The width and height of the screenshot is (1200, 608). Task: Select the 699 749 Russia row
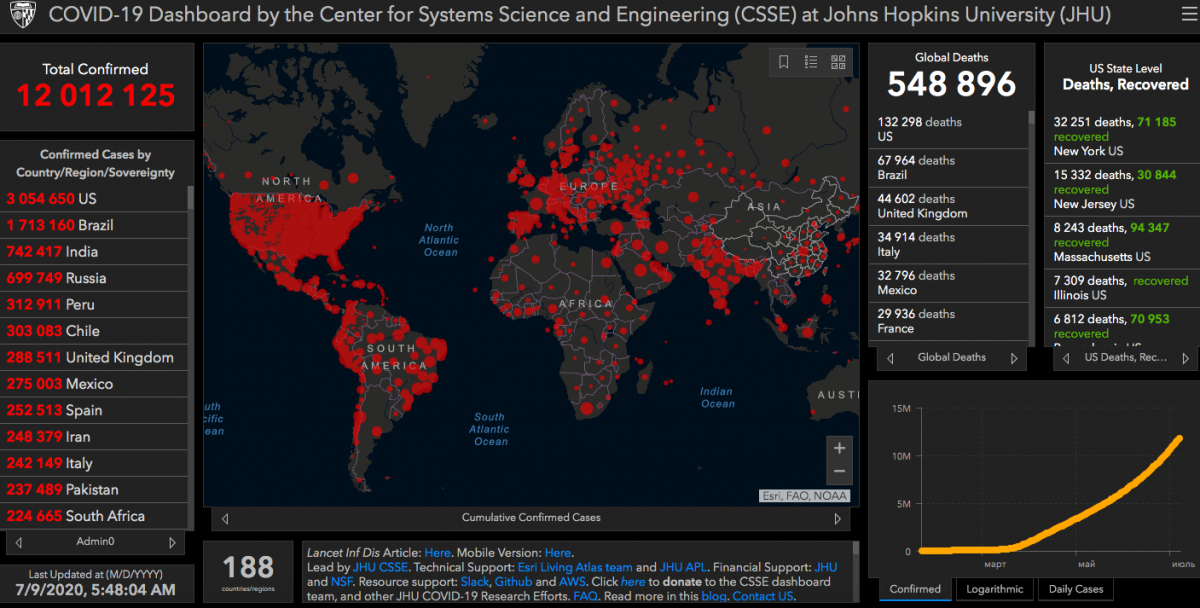(x=96, y=278)
